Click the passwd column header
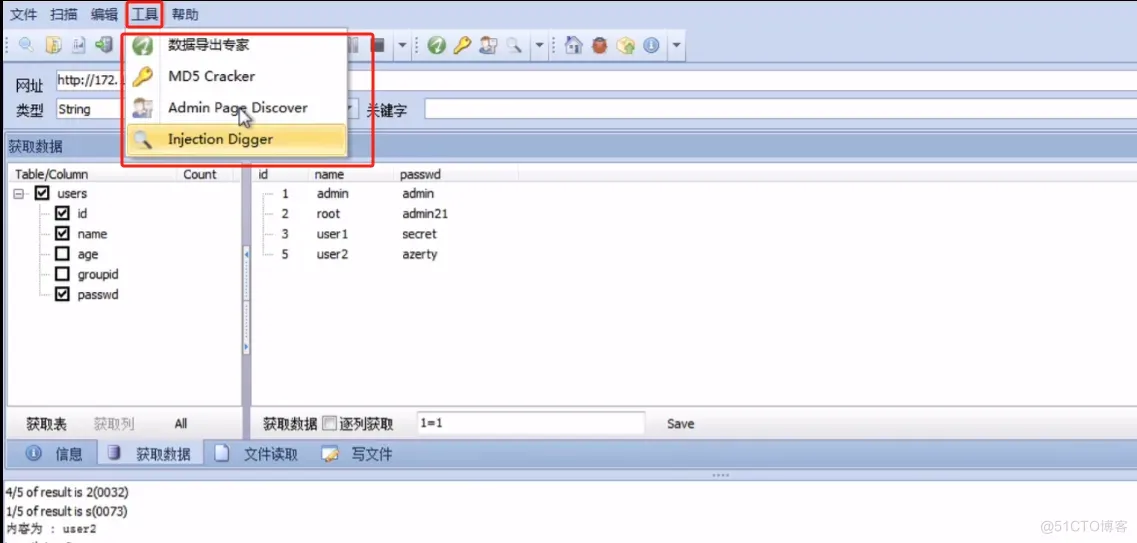This screenshot has width=1137, height=543. click(x=455, y=175)
